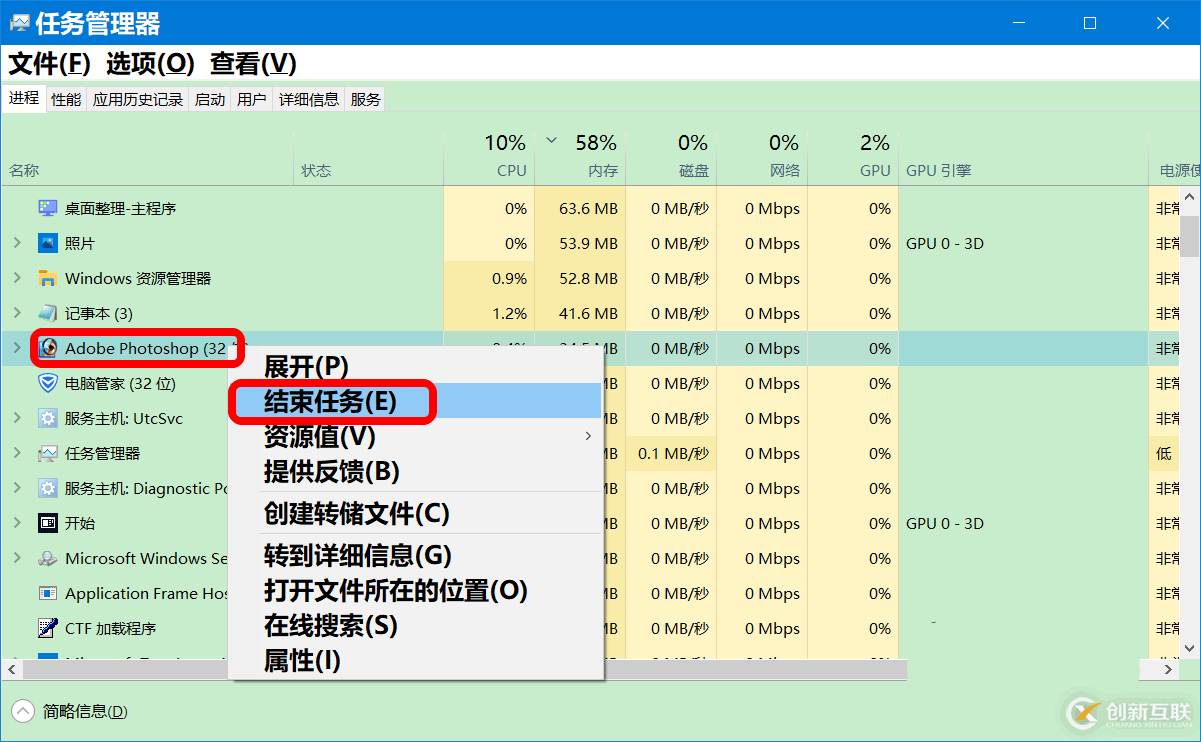Open the 查看(V) menu
Image resolution: width=1201 pixels, height=742 pixels.
coord(254,63)
